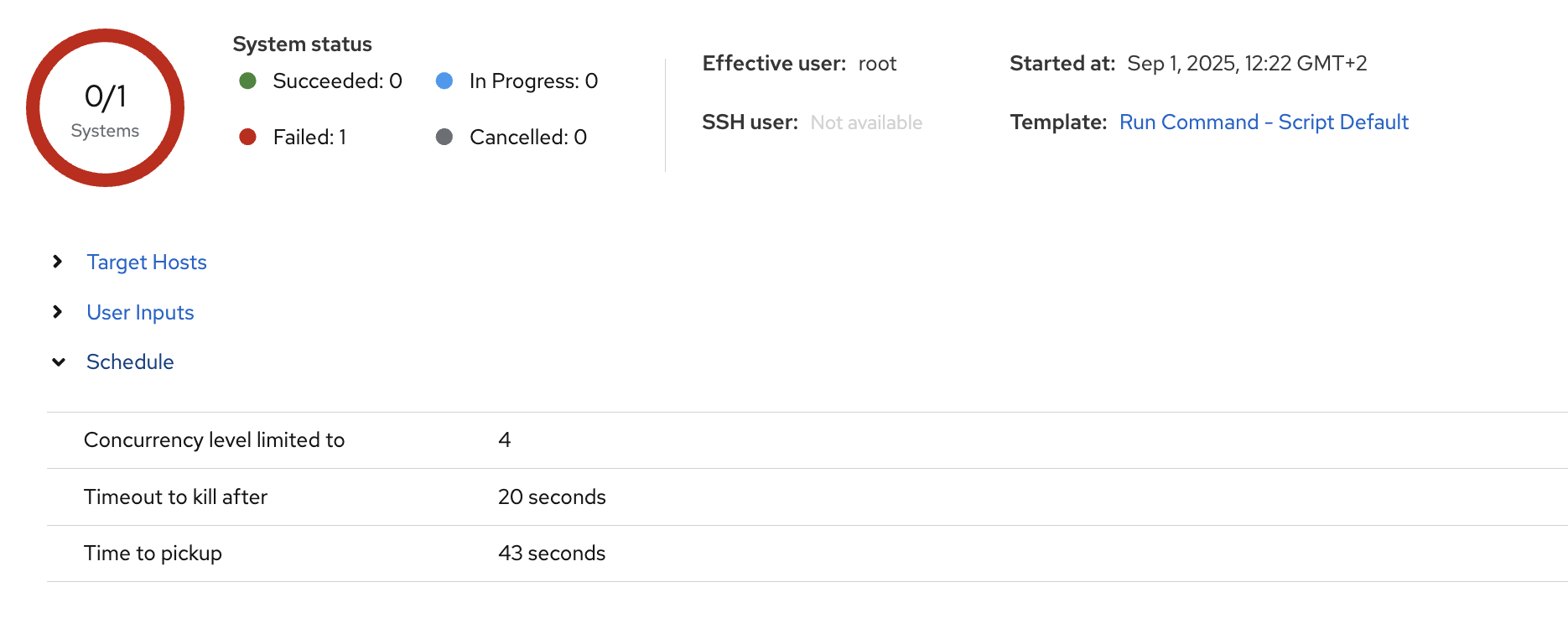Screen dimensions: 1568x629
Task: Expand the Target Hosts chevron arrow
Action: pyautogui.click(x=57, y=262)
